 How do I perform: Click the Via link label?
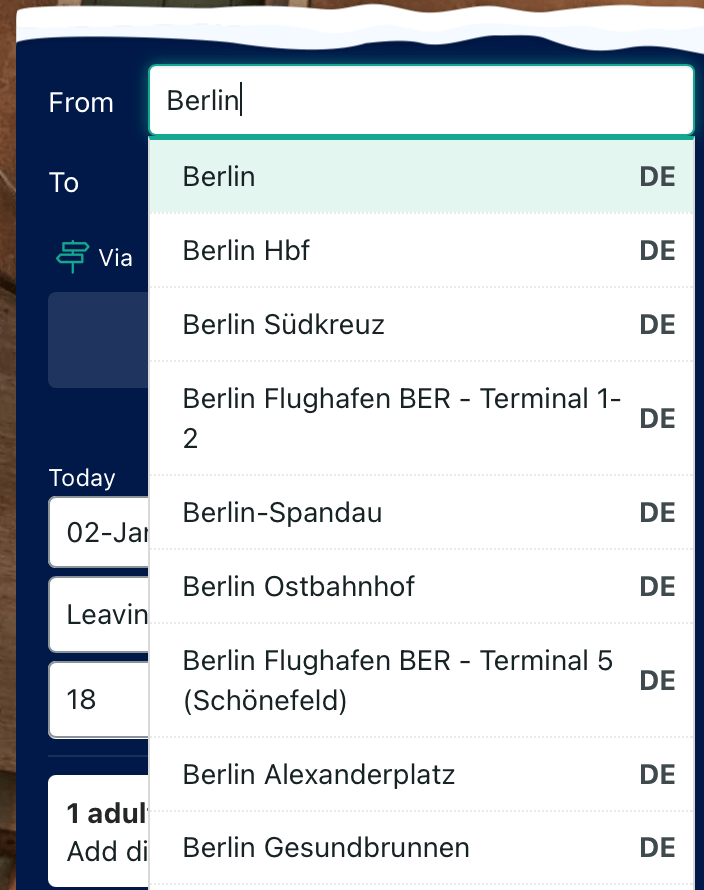click(115, 258)
